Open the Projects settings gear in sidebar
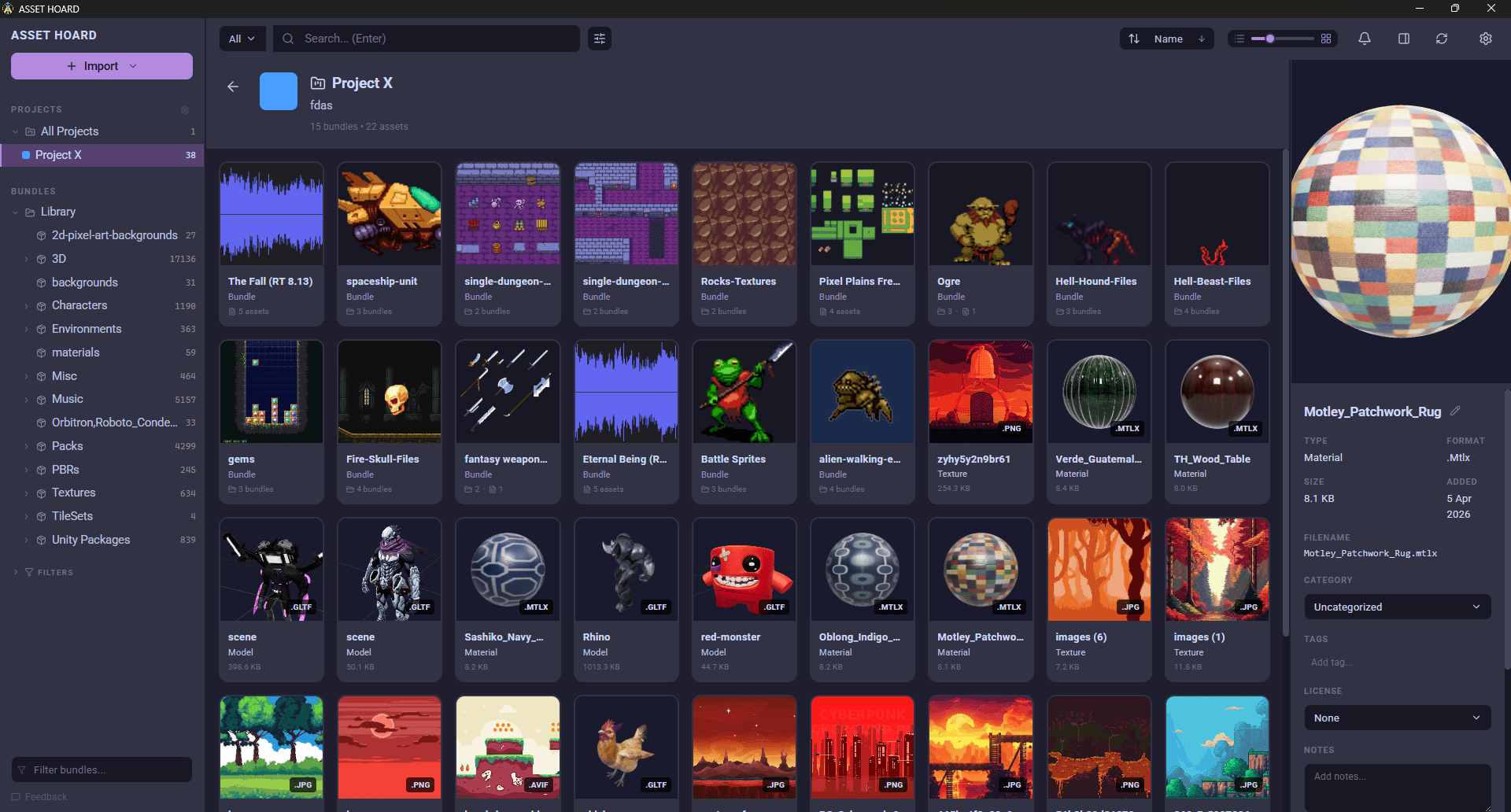The image size is (1511, 812). (185, 110)
